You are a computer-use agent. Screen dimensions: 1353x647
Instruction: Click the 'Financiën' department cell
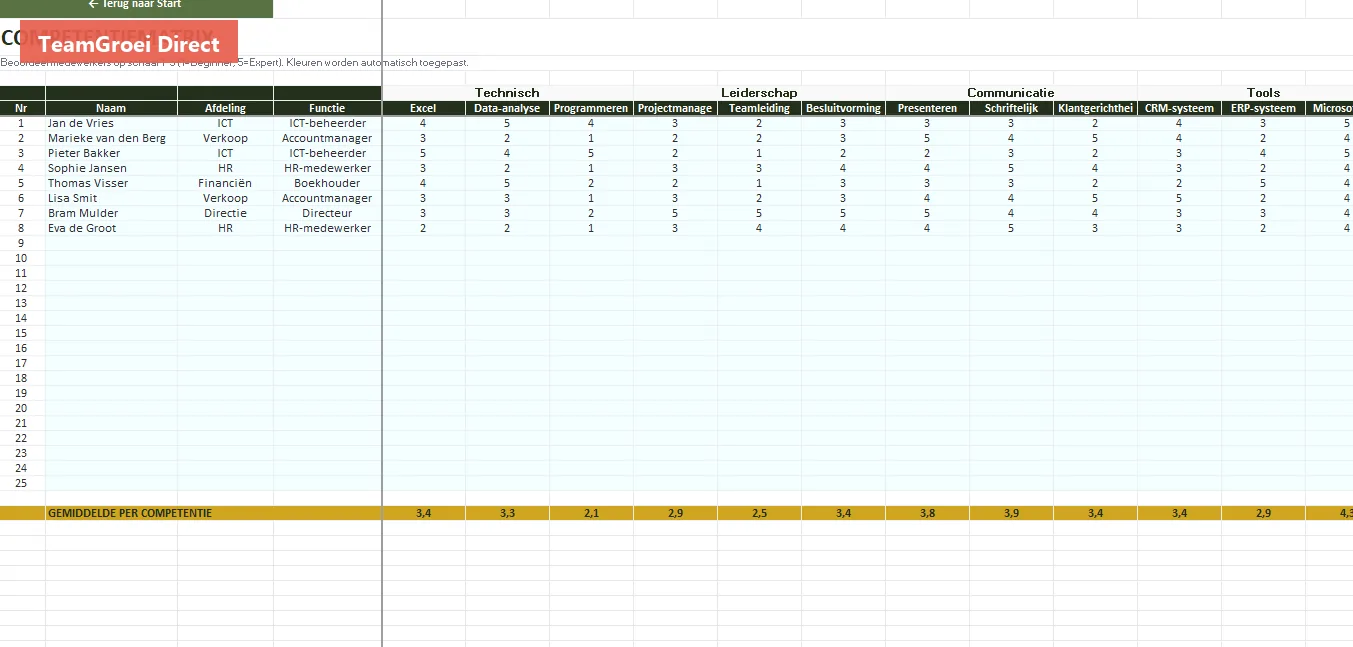tap(225, 183)
